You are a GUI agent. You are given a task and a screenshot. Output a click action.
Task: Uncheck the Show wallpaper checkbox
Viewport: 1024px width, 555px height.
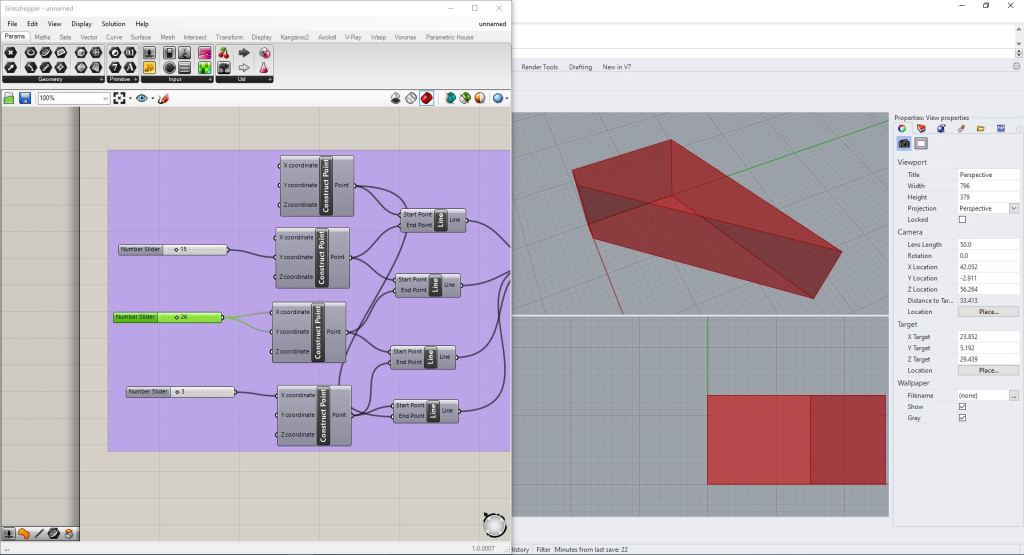click(x=962, y=407)
